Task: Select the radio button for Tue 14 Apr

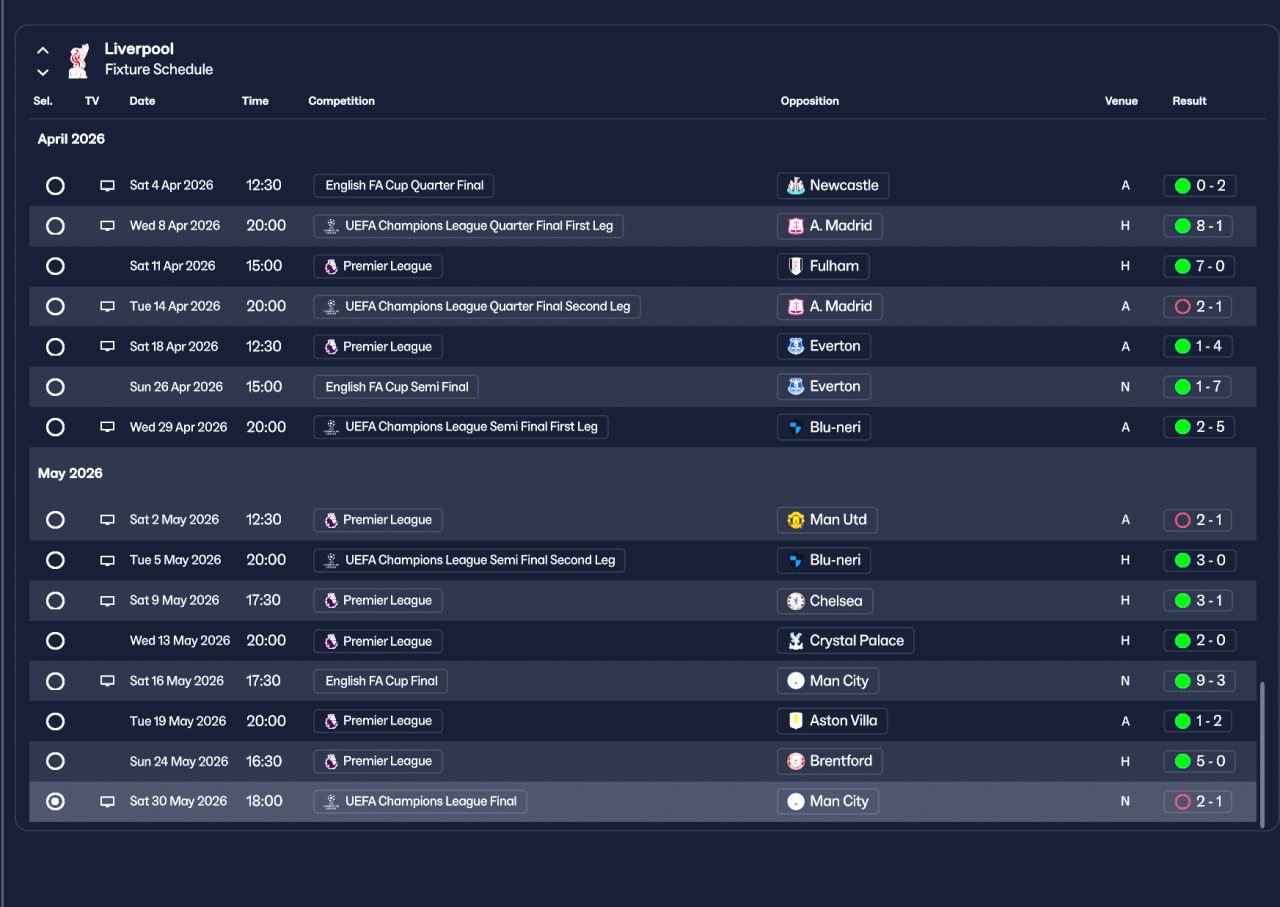Action: [x=55, y=307]
